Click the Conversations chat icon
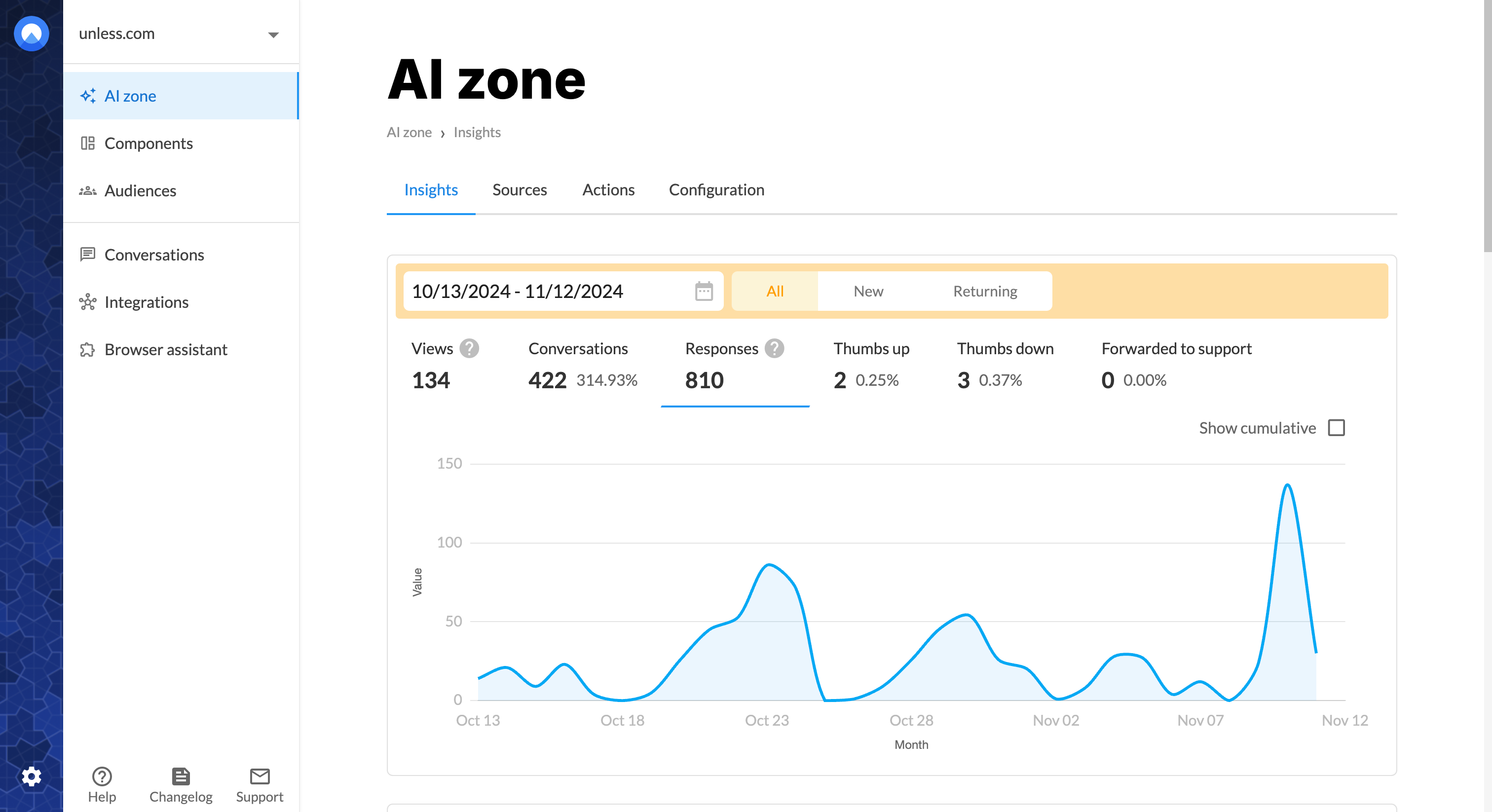The image size is (1492, 812). pyautogui.click(x=87, y=254)
